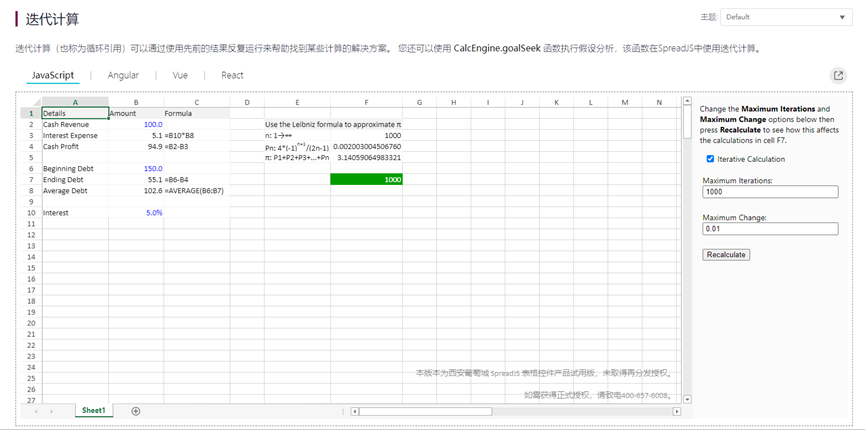Select the Interest label cell
Screen dimensions: 865x430
point(76,213)
